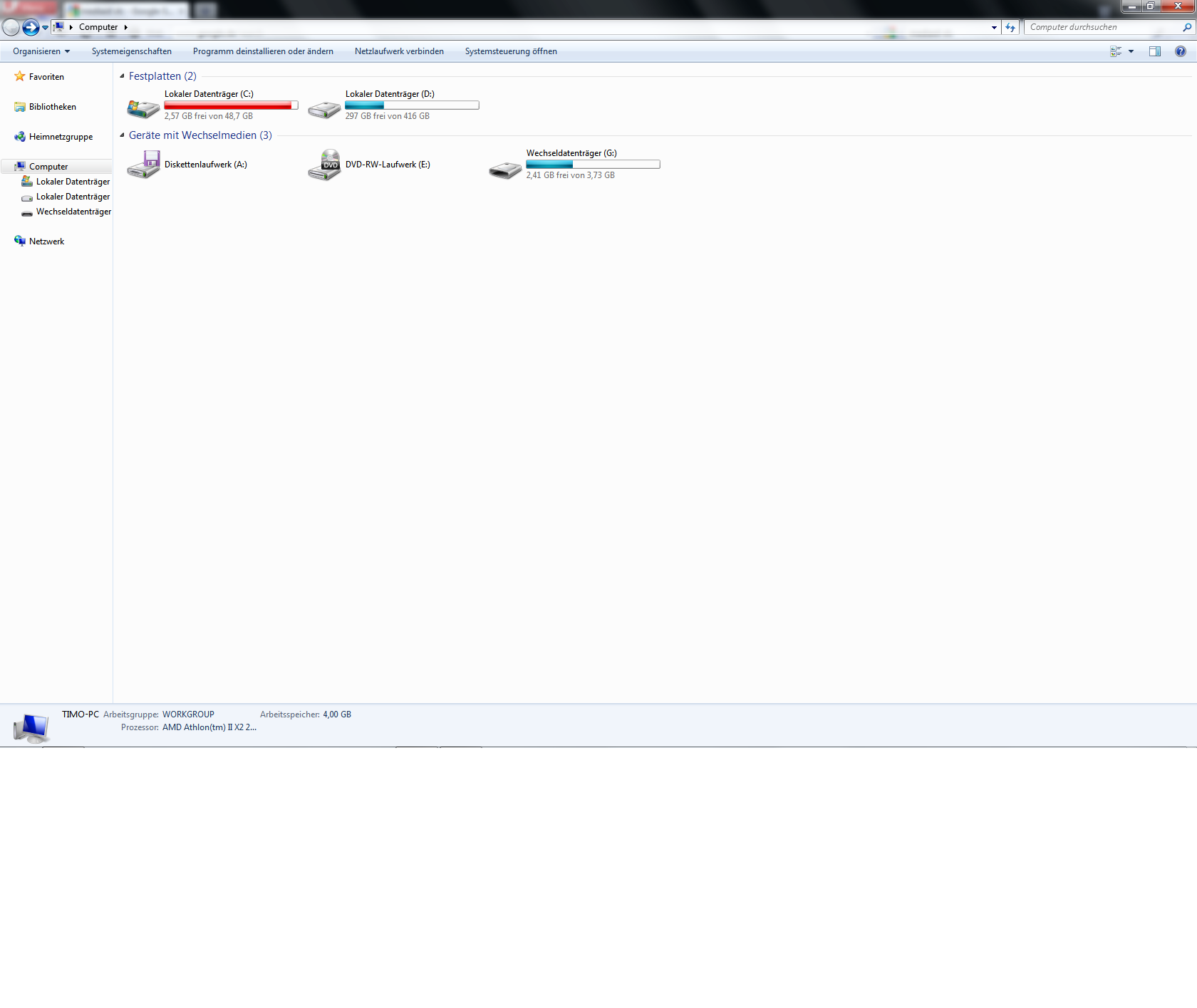Click 'Geräte mit Wechselmedien (3)' header

[200, 135]
